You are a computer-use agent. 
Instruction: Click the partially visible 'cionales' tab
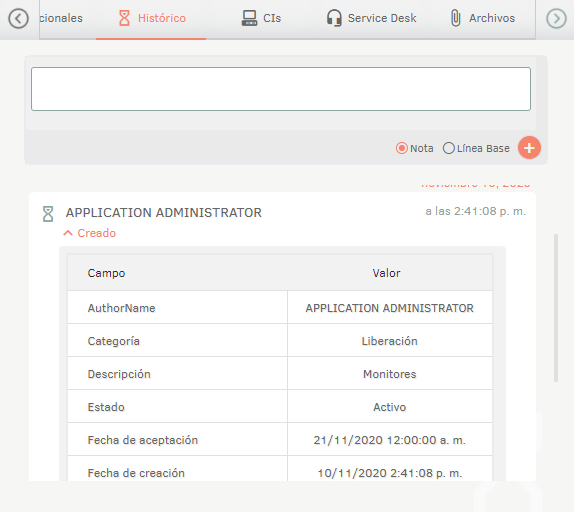click(x=61, y=18)
